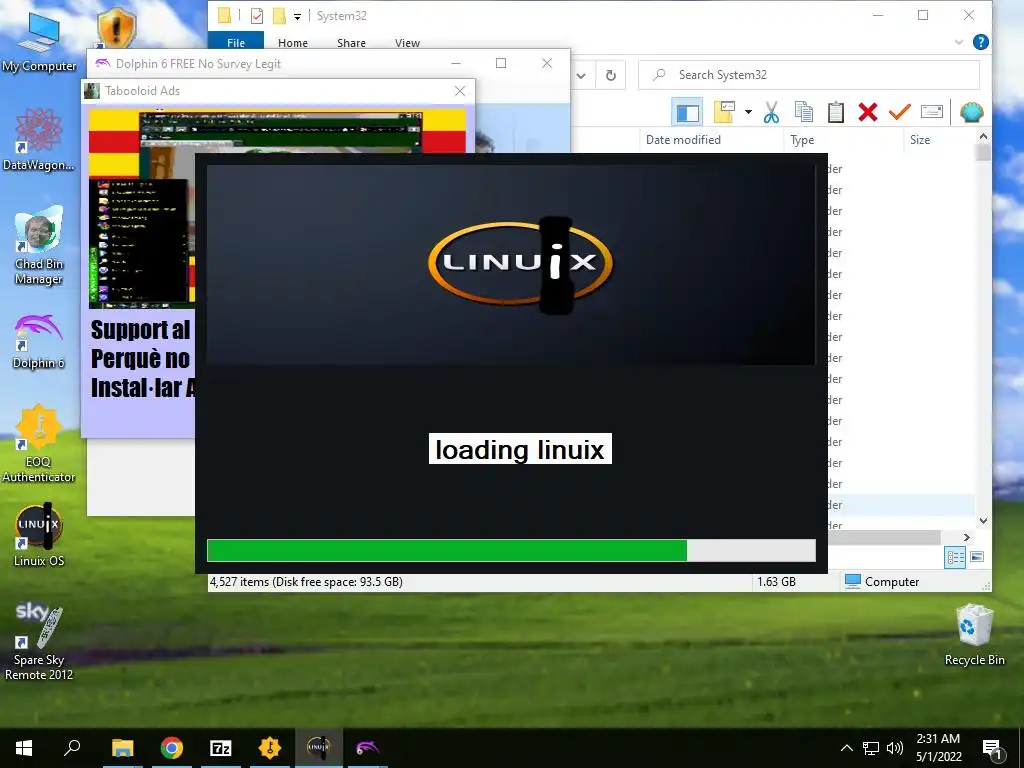Click the Cut scissors icon

point(771,112)
